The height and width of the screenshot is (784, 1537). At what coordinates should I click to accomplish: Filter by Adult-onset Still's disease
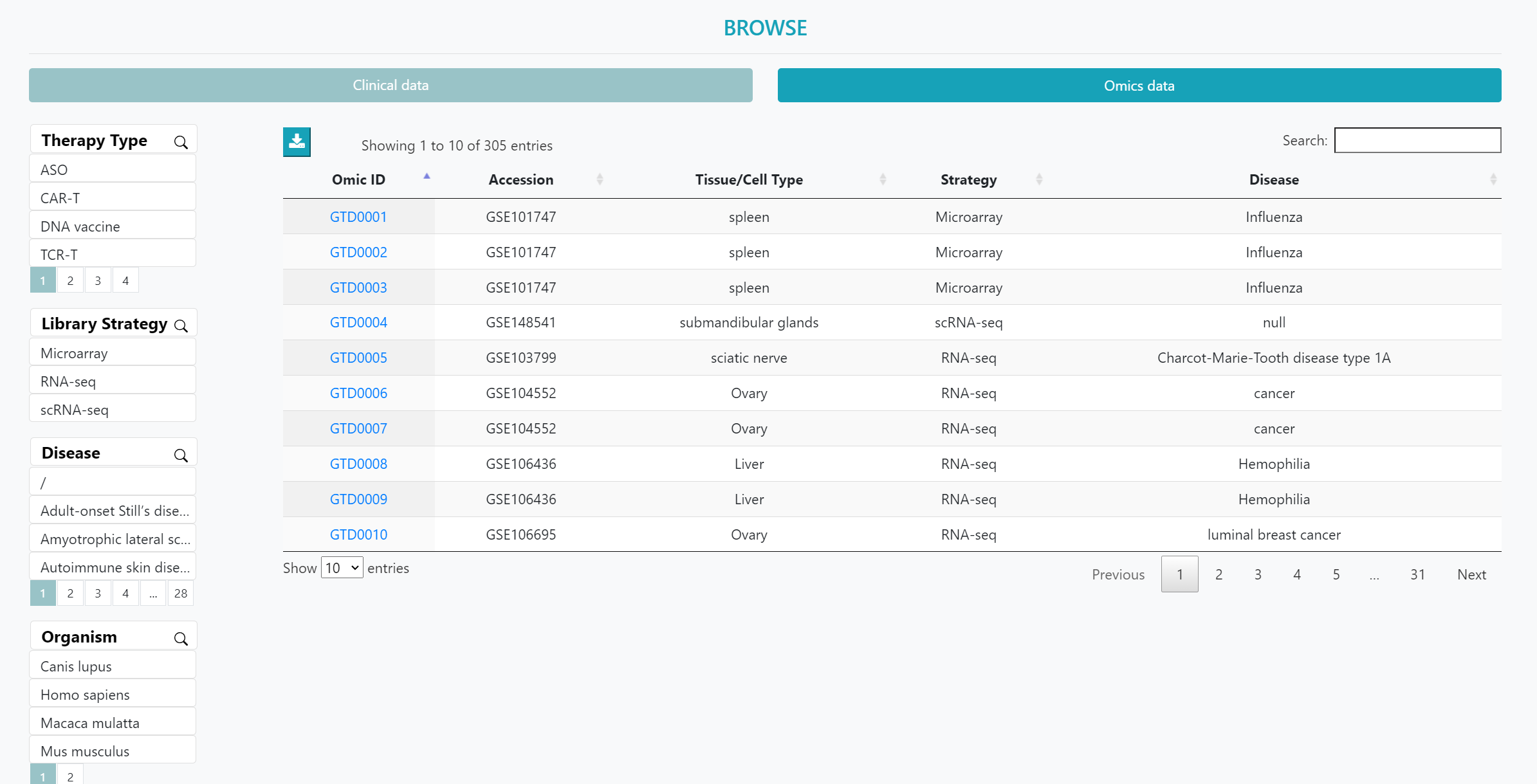(x=113, y=511)
